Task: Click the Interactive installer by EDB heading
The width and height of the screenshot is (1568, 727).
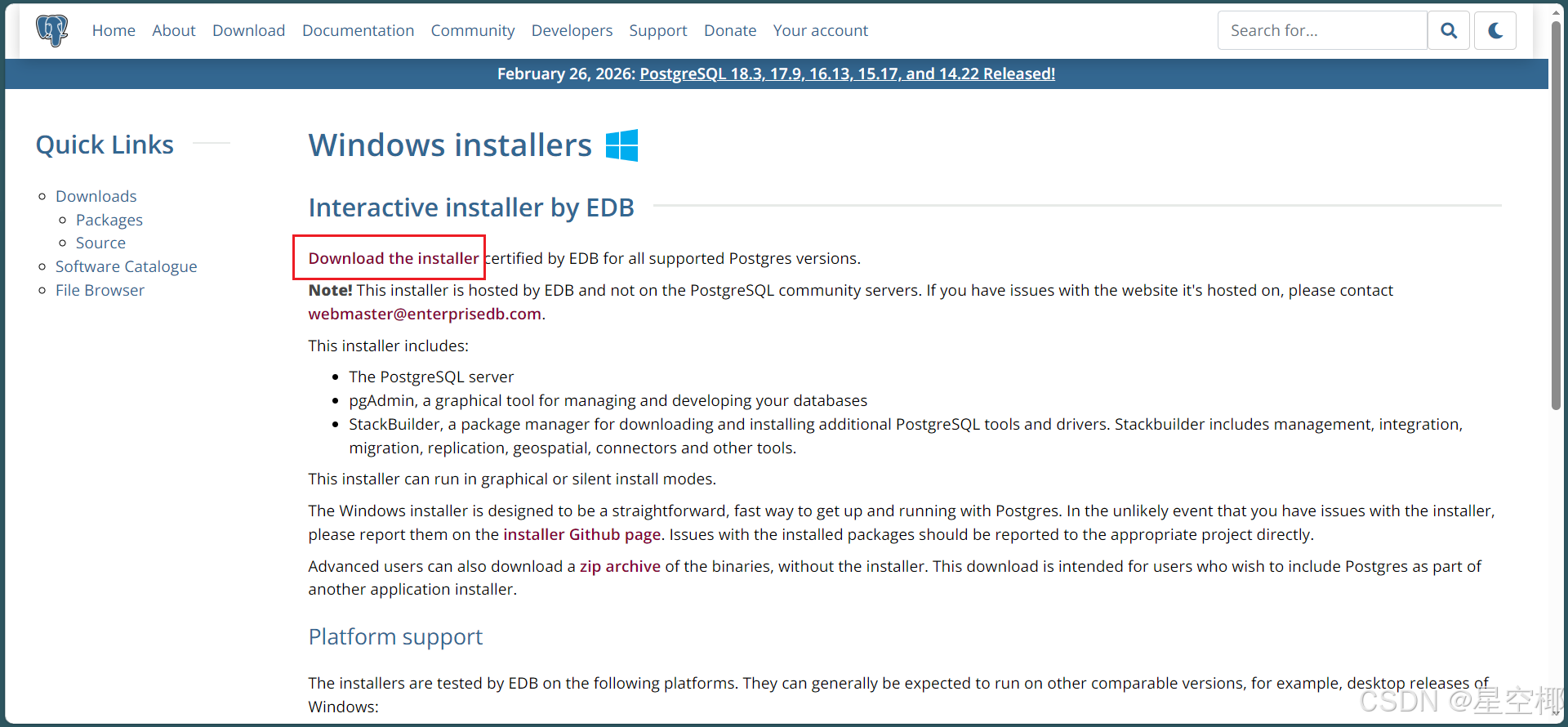Action: (x=471, y=207)
